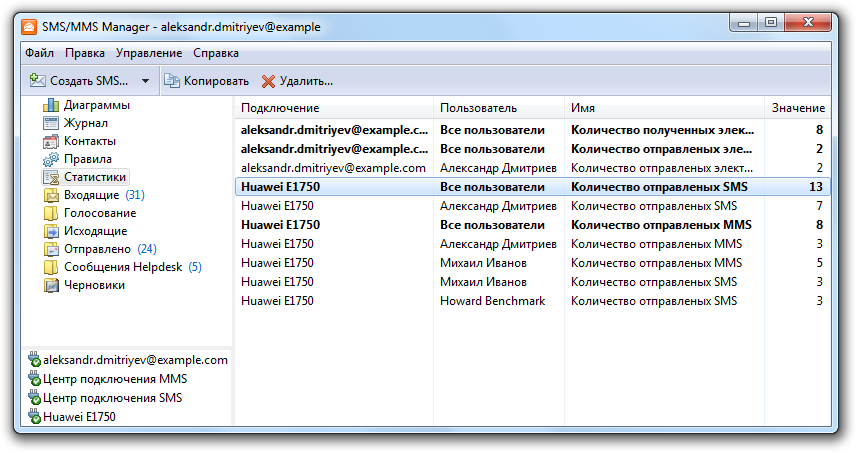Sort by the Значение column header
This screenshot has width=857, height=453.
point(798,107)
